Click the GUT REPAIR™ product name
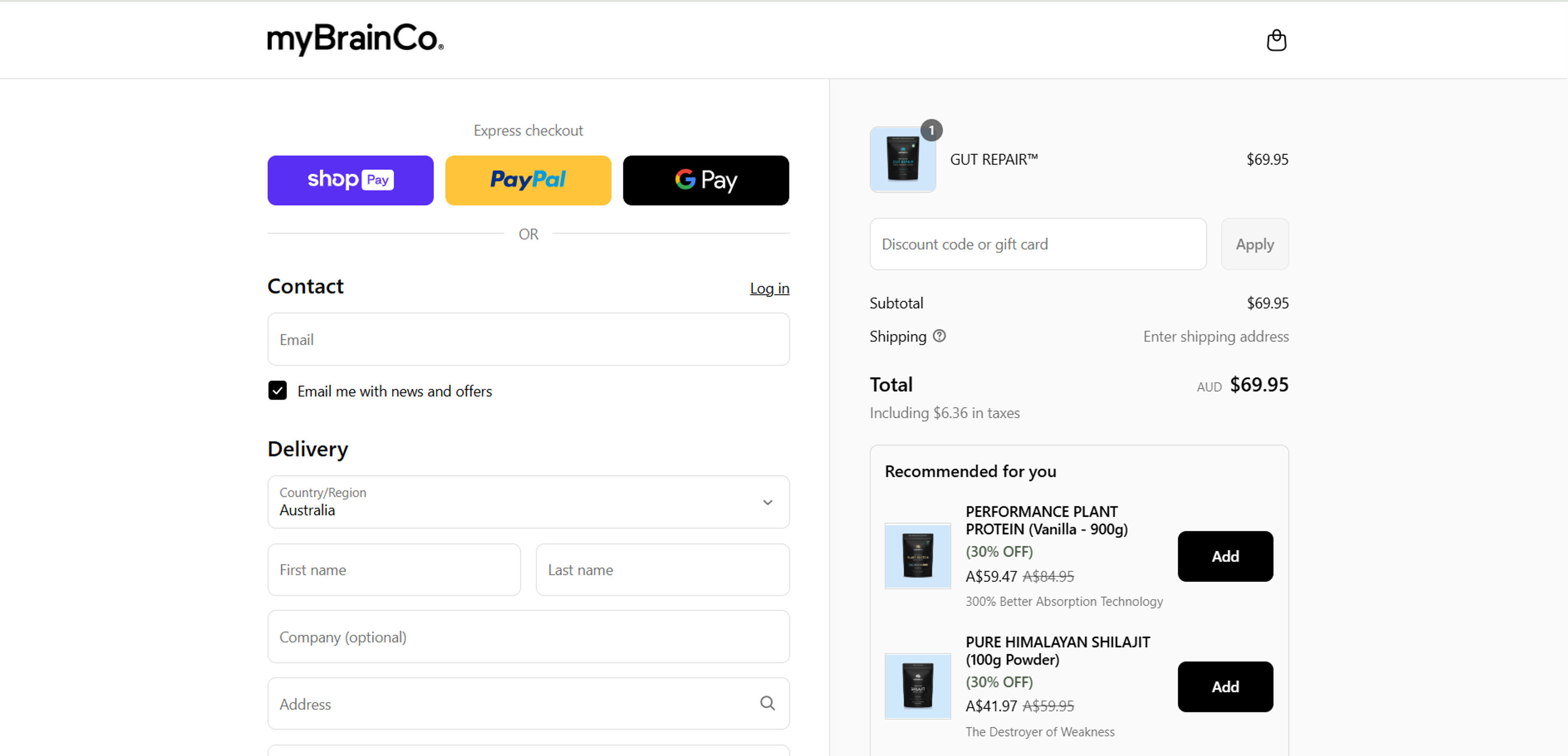The image size is (1568, 756). coord(993,159)
